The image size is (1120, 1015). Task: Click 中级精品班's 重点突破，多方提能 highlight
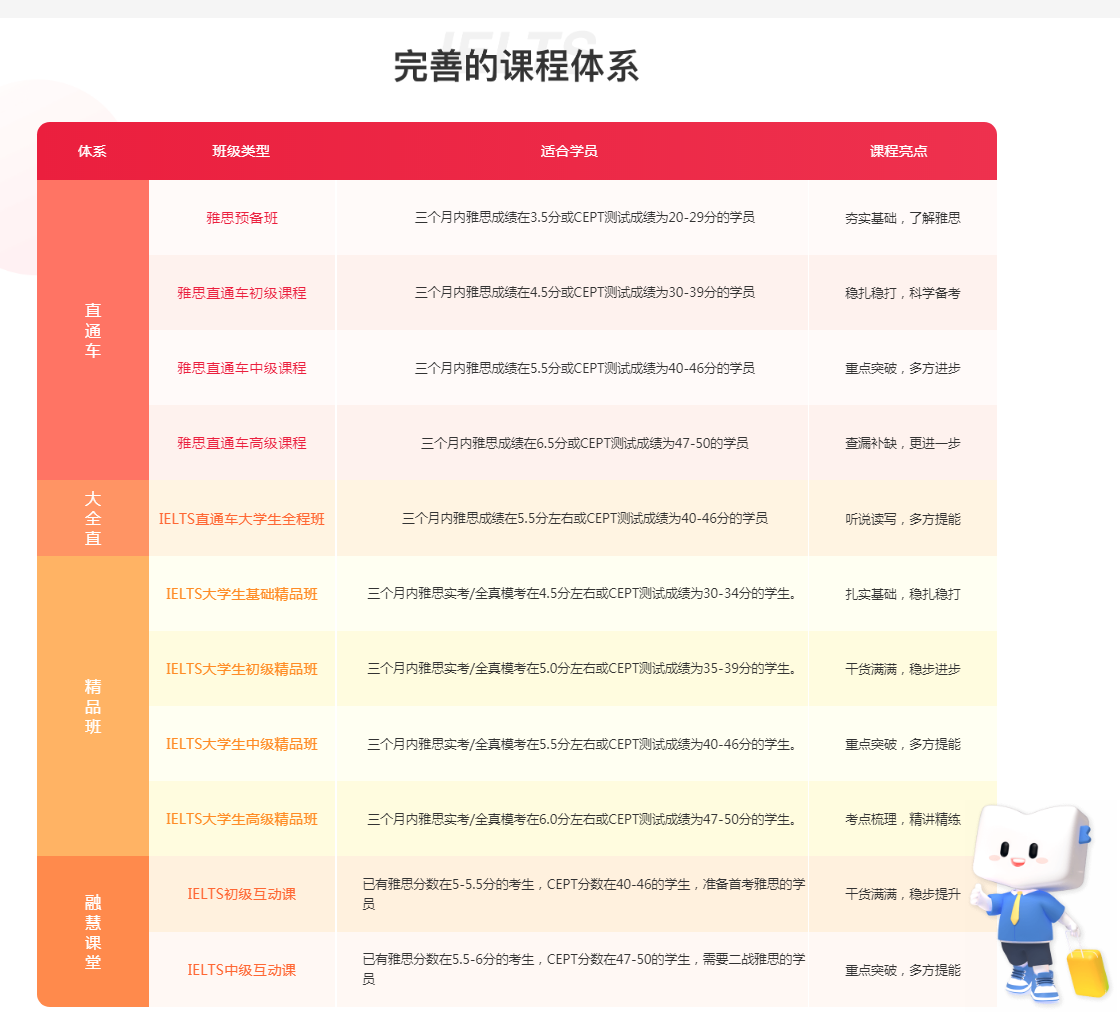(903, 744)
